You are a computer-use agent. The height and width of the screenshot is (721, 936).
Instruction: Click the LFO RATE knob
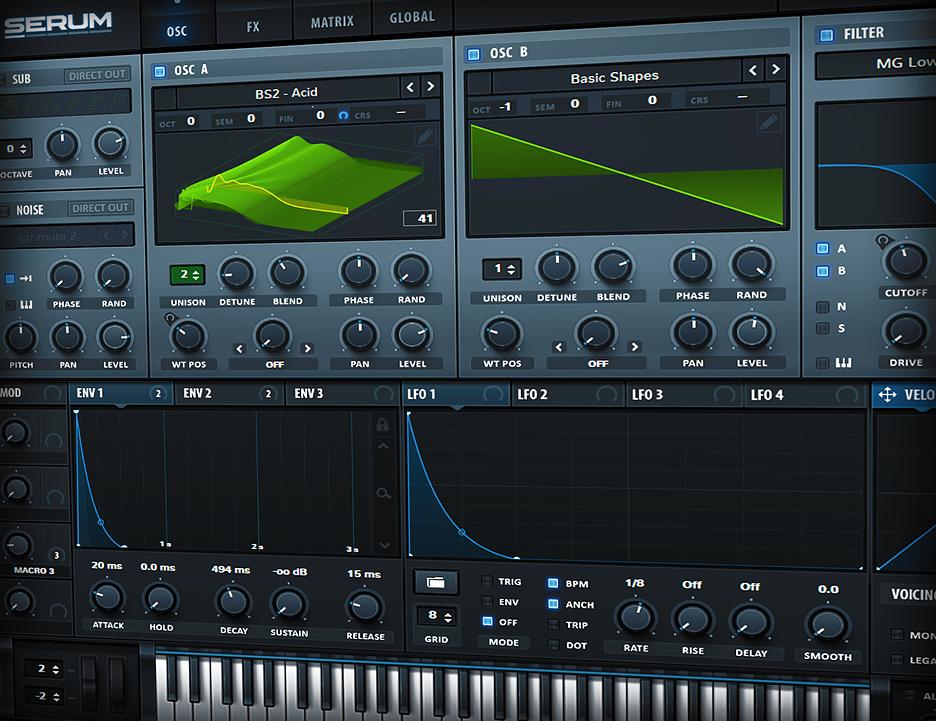point(635,617)
